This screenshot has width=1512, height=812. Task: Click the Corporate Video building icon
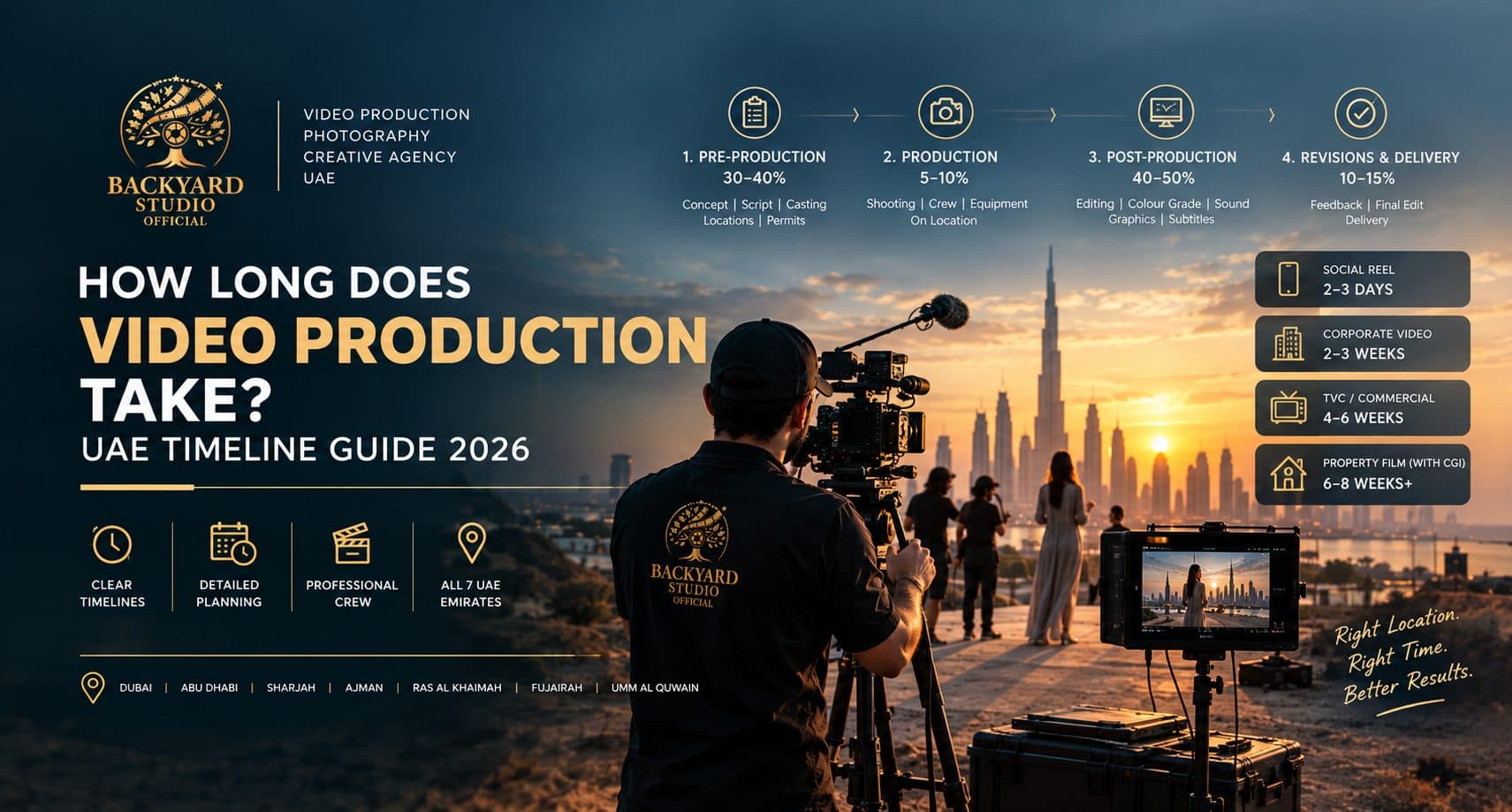(x=1288, y=344)
